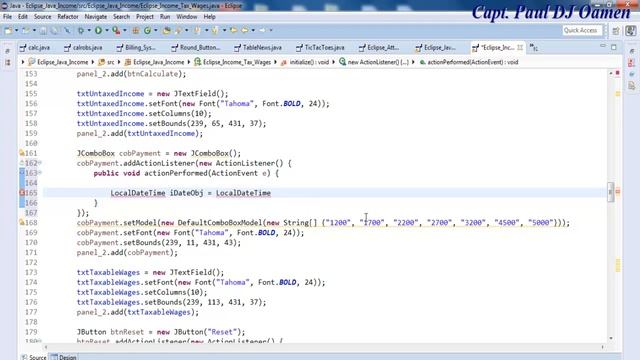
Task: Click the second icon in left sidebar
Action: click(7, 63)
